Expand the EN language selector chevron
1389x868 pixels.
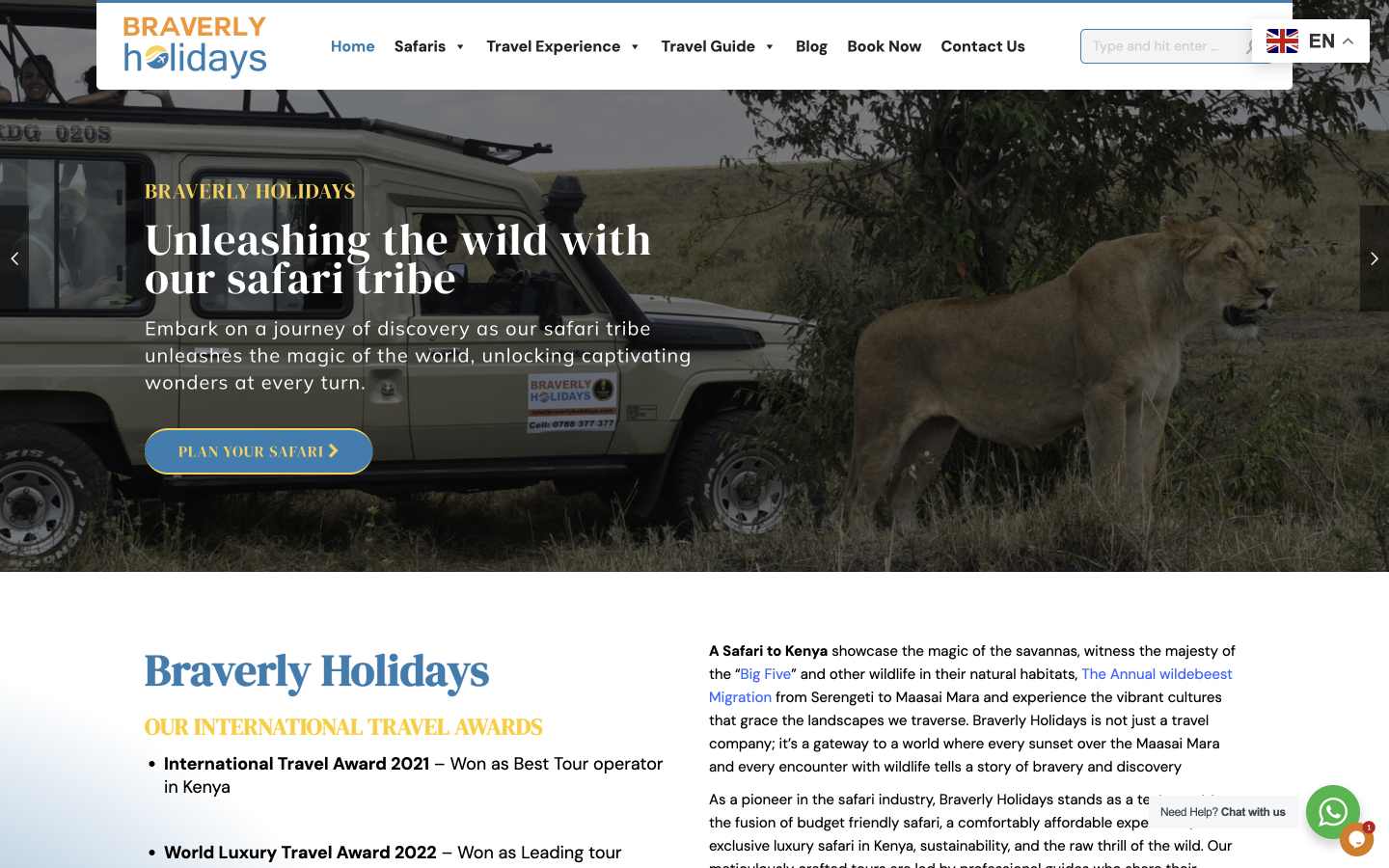click(1348, 41)
